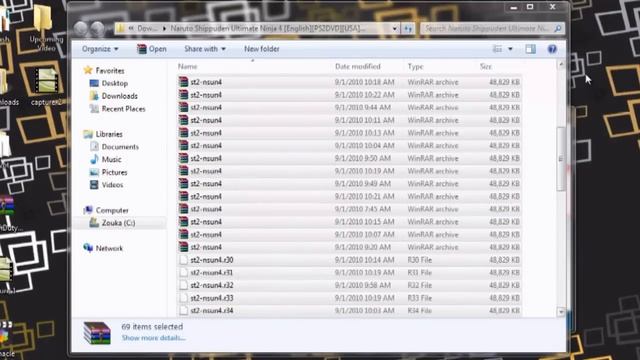The height and width of the screenshot is (360, 640).
Task: Sort by the Size column header
Action: pos(486,67)
